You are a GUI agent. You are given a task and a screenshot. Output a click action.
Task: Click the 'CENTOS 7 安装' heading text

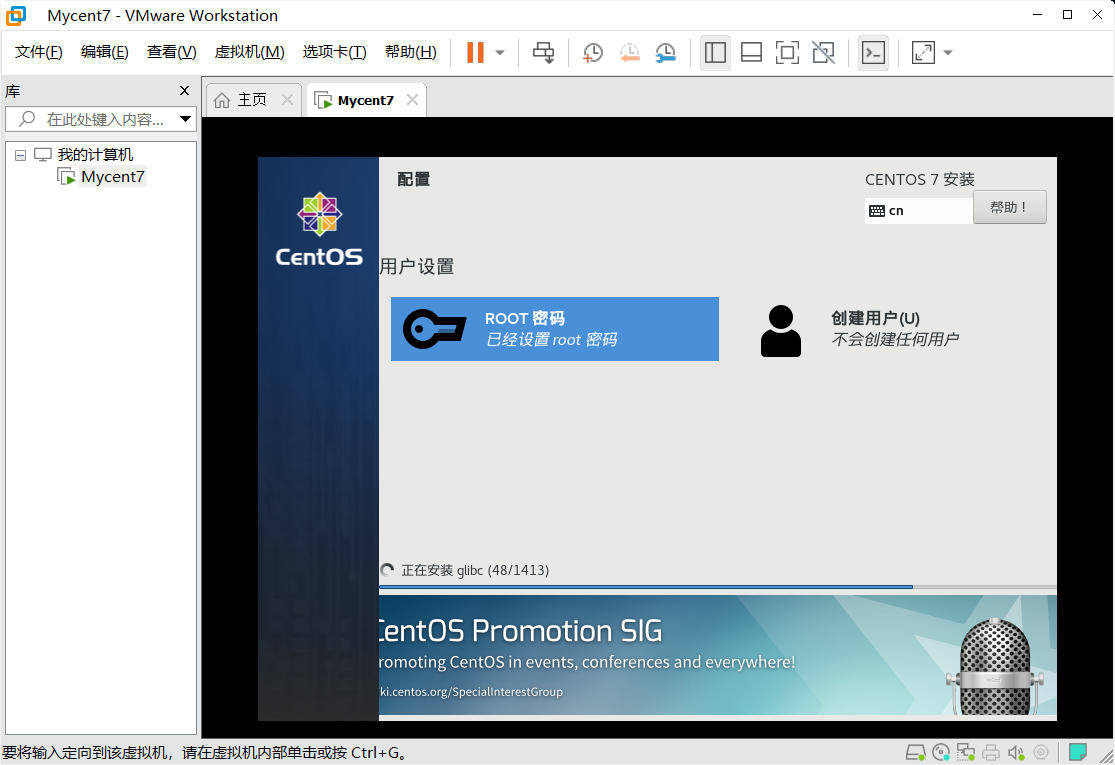[919, 179]
